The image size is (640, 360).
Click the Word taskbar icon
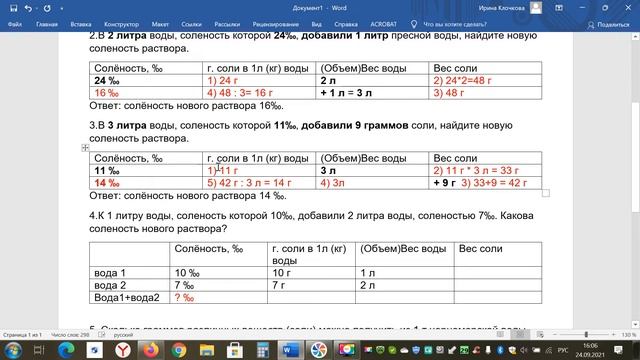[x=291, y=350]
